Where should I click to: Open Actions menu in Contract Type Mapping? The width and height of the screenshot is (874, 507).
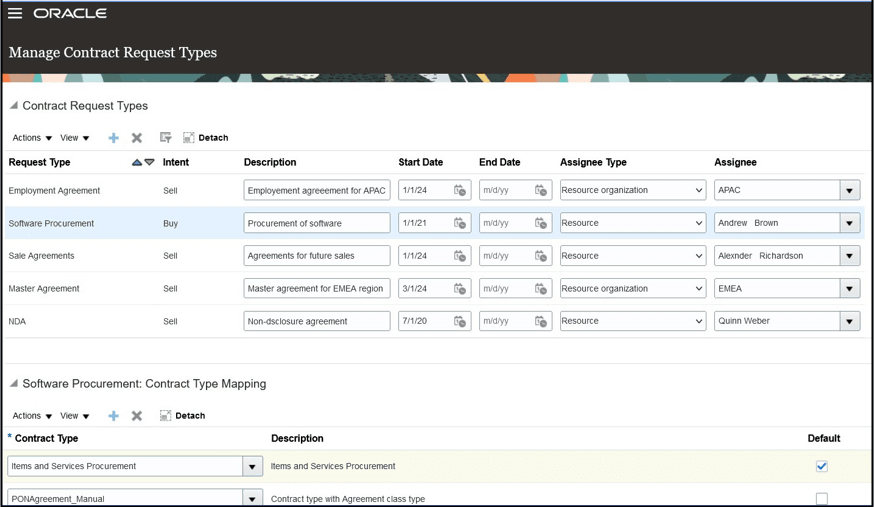tap(32, 416)
